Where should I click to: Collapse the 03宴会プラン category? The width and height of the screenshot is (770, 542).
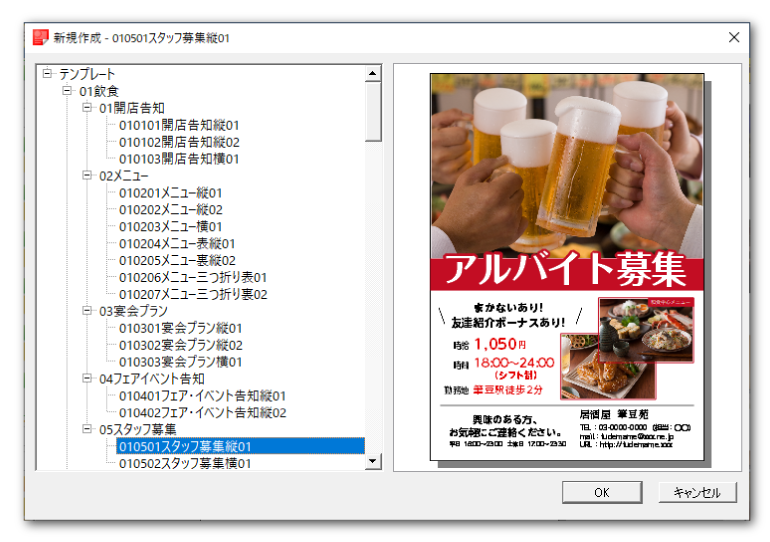click(x=87, y=311)
